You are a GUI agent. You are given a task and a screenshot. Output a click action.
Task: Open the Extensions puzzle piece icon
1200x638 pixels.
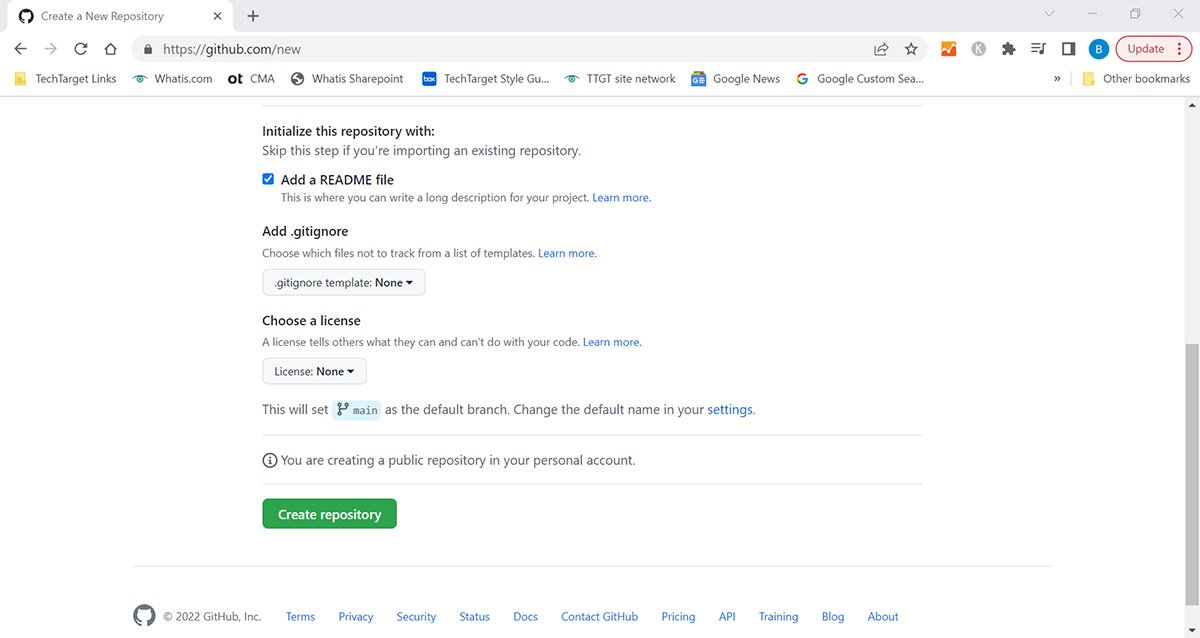pyautogui.click(x=1008, y=48)
